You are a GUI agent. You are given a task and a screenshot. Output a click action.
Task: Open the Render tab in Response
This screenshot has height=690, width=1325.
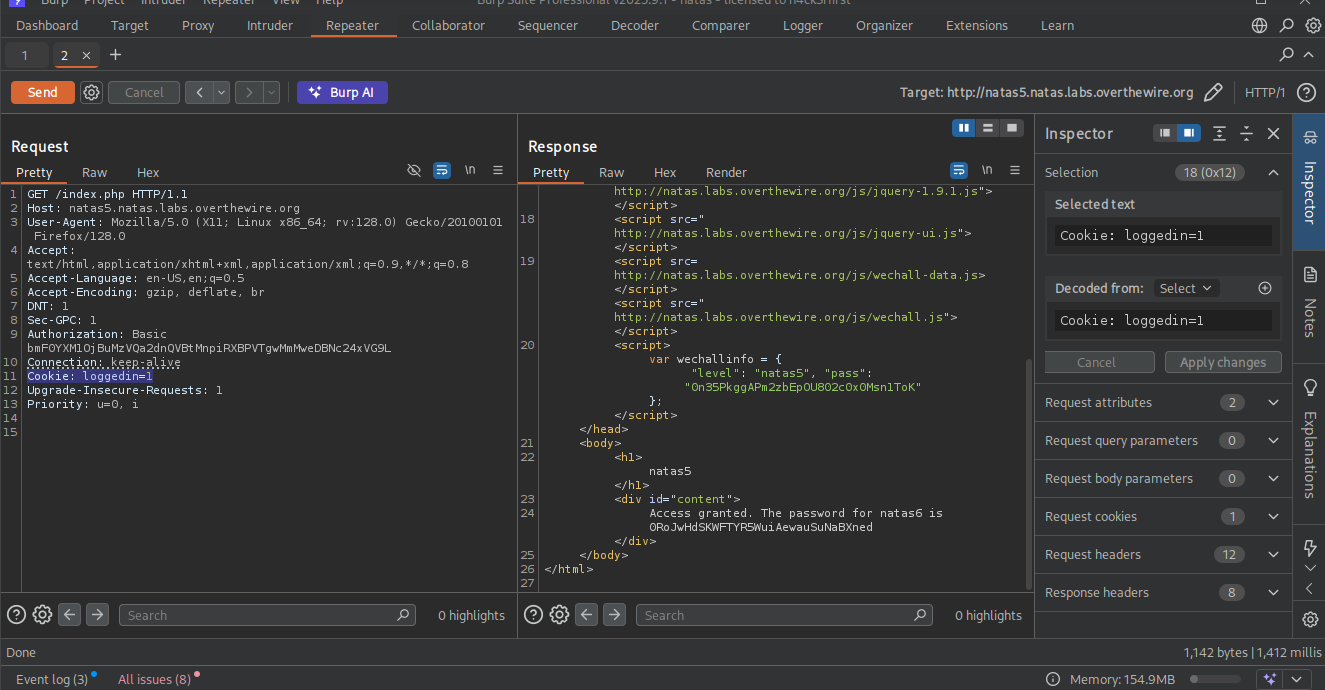coord(726,172)
